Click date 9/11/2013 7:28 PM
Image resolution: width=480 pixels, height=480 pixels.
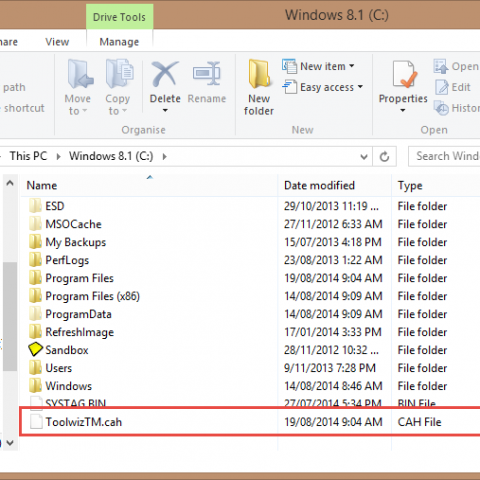click(x=330, y=368)
